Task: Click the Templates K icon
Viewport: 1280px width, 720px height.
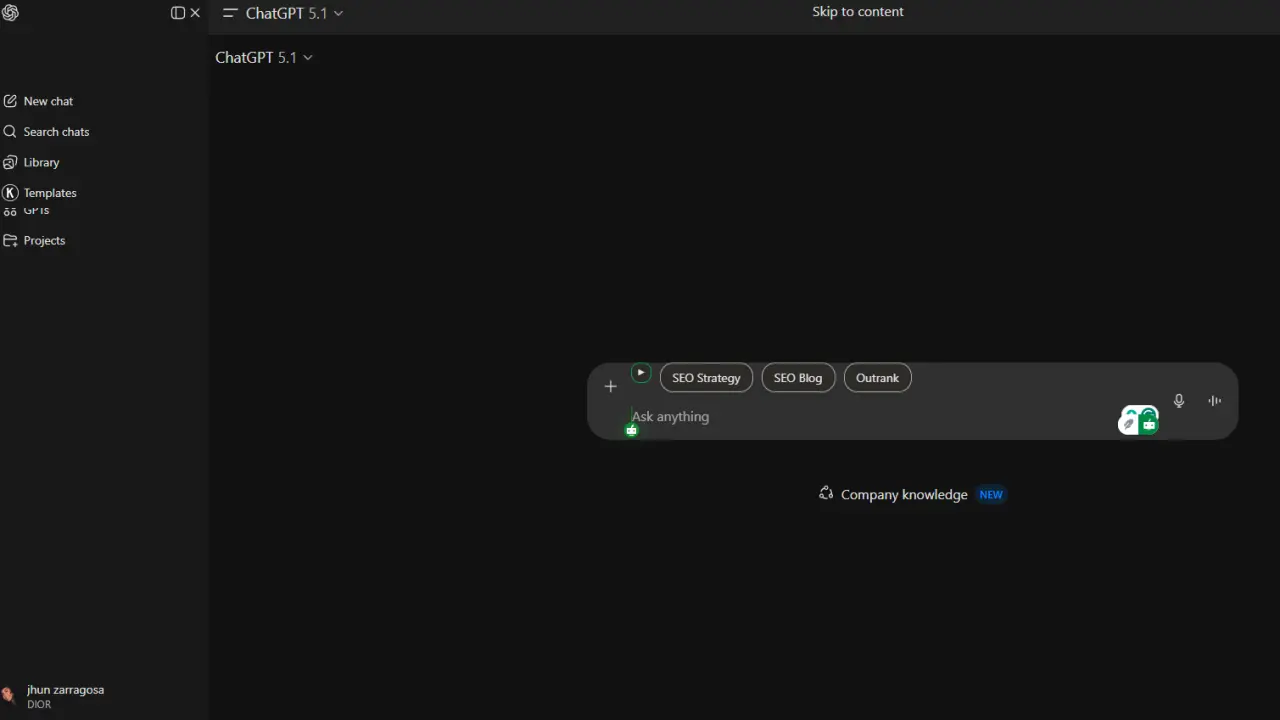Action: tap(10, 193)
